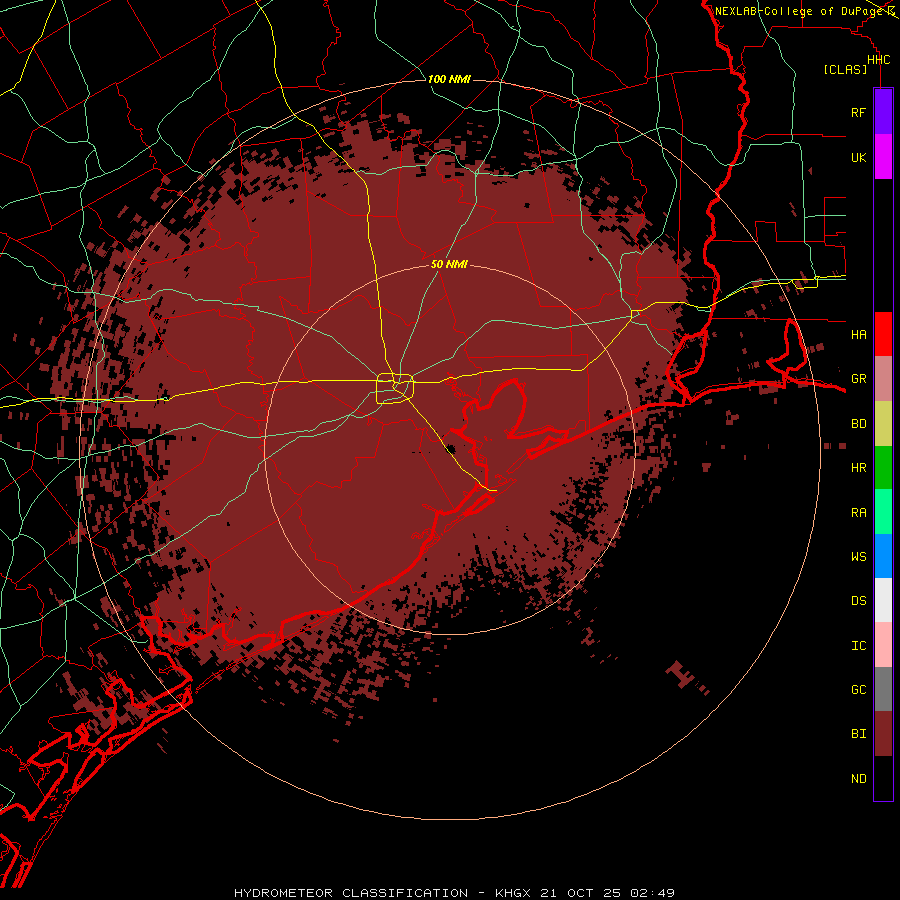Viewport: 900px width, 900px height.
Task: Click the GC legend label
Action: pyautogui.click(x=858, y=690)
